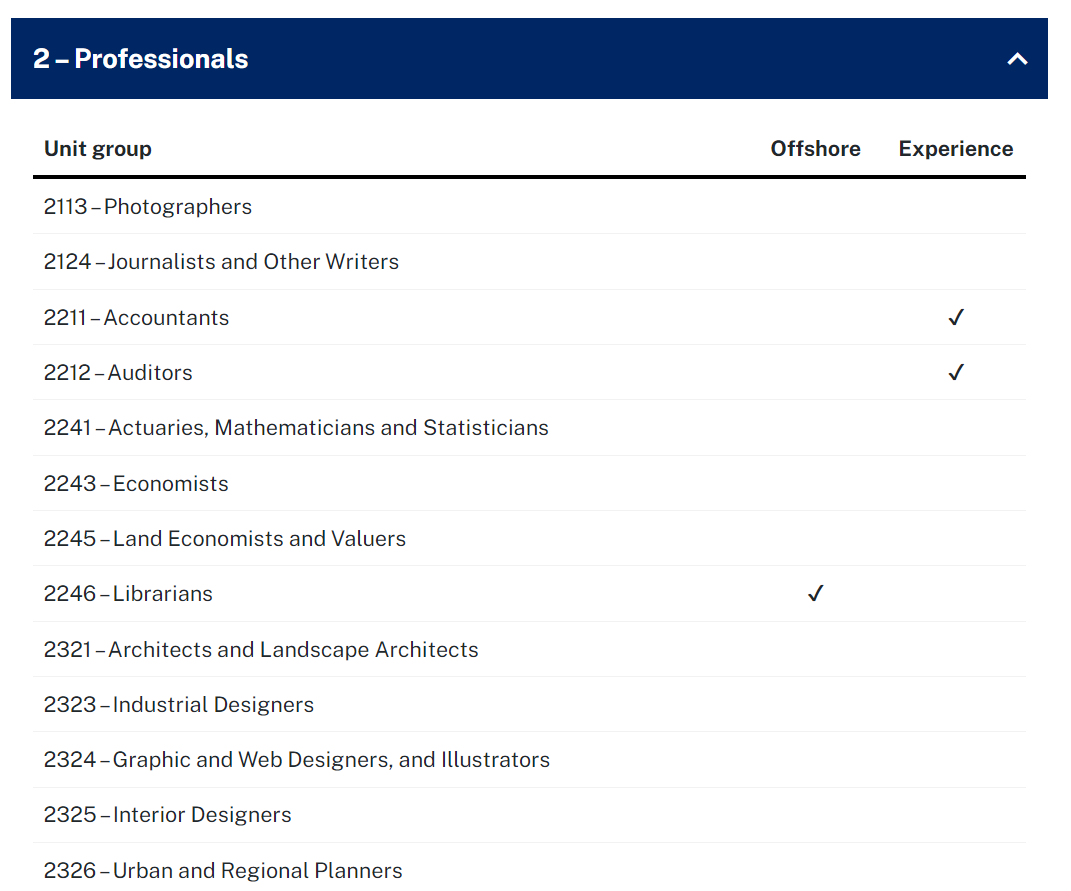The image size is (1071, 891).
Task: Click the 2212 Auditors entry
Action: [118, 373]
